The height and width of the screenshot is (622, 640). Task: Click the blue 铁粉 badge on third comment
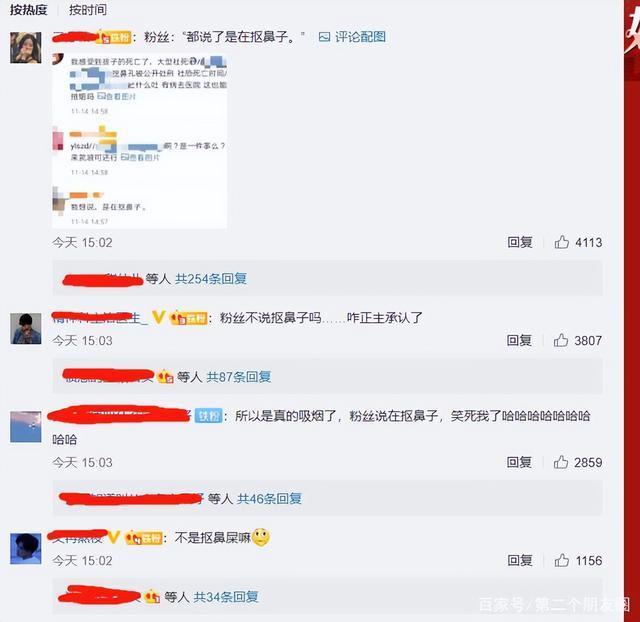[x=209, y=415]
